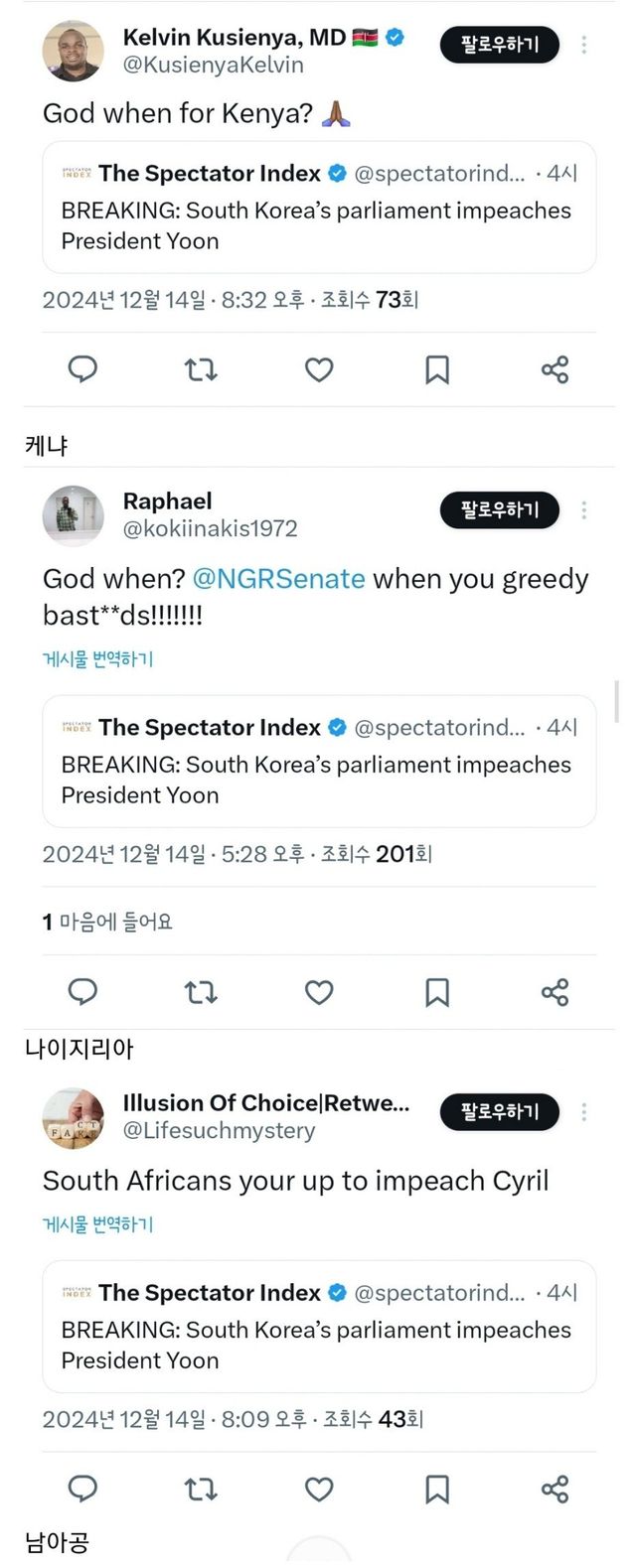Like Raphael's tweet mentioning NGRSenate
636x1568 pixels.
pos(319,991)
